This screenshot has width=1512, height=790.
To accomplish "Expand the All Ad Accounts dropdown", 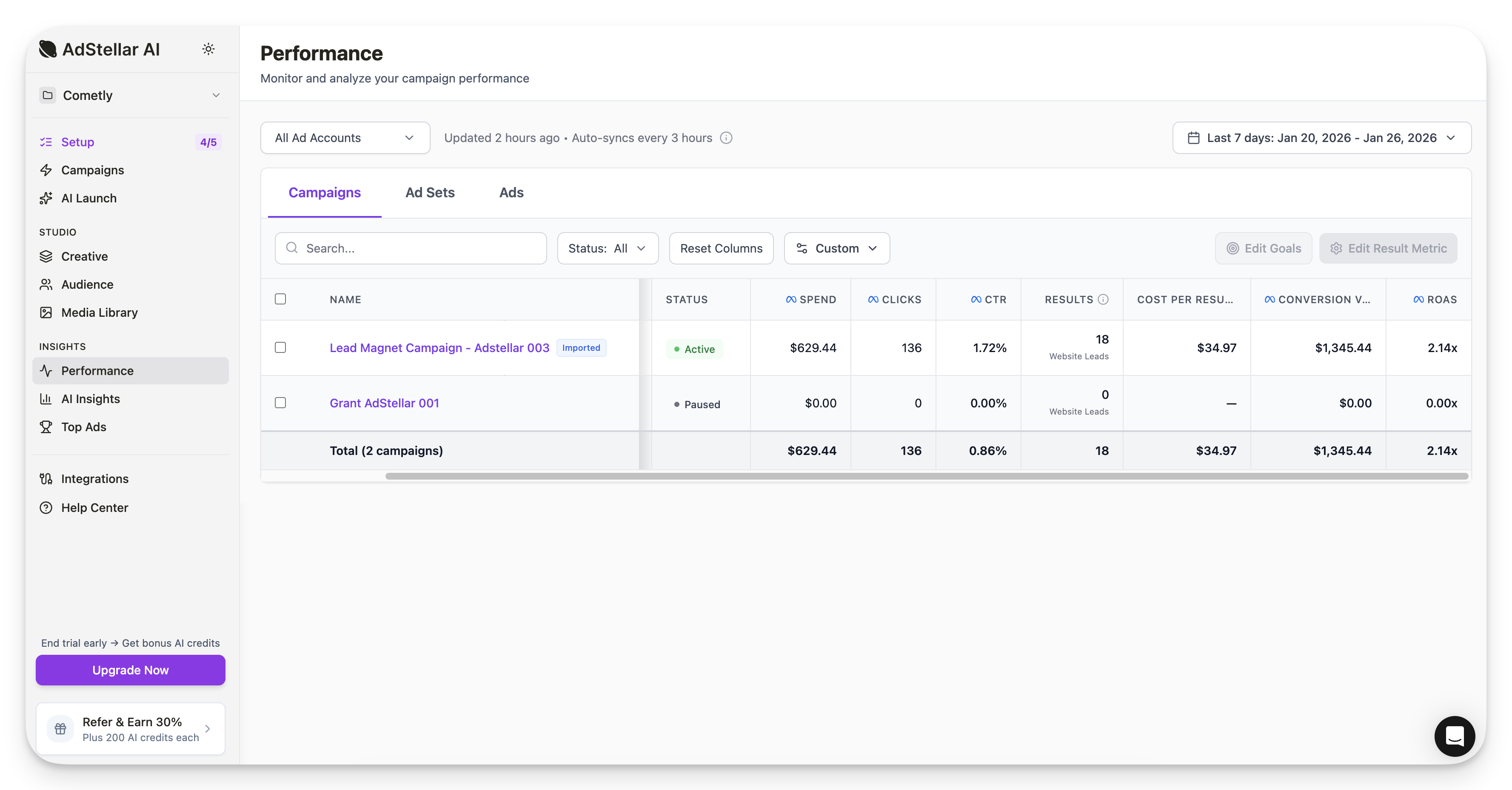I will tap(345, 138).
